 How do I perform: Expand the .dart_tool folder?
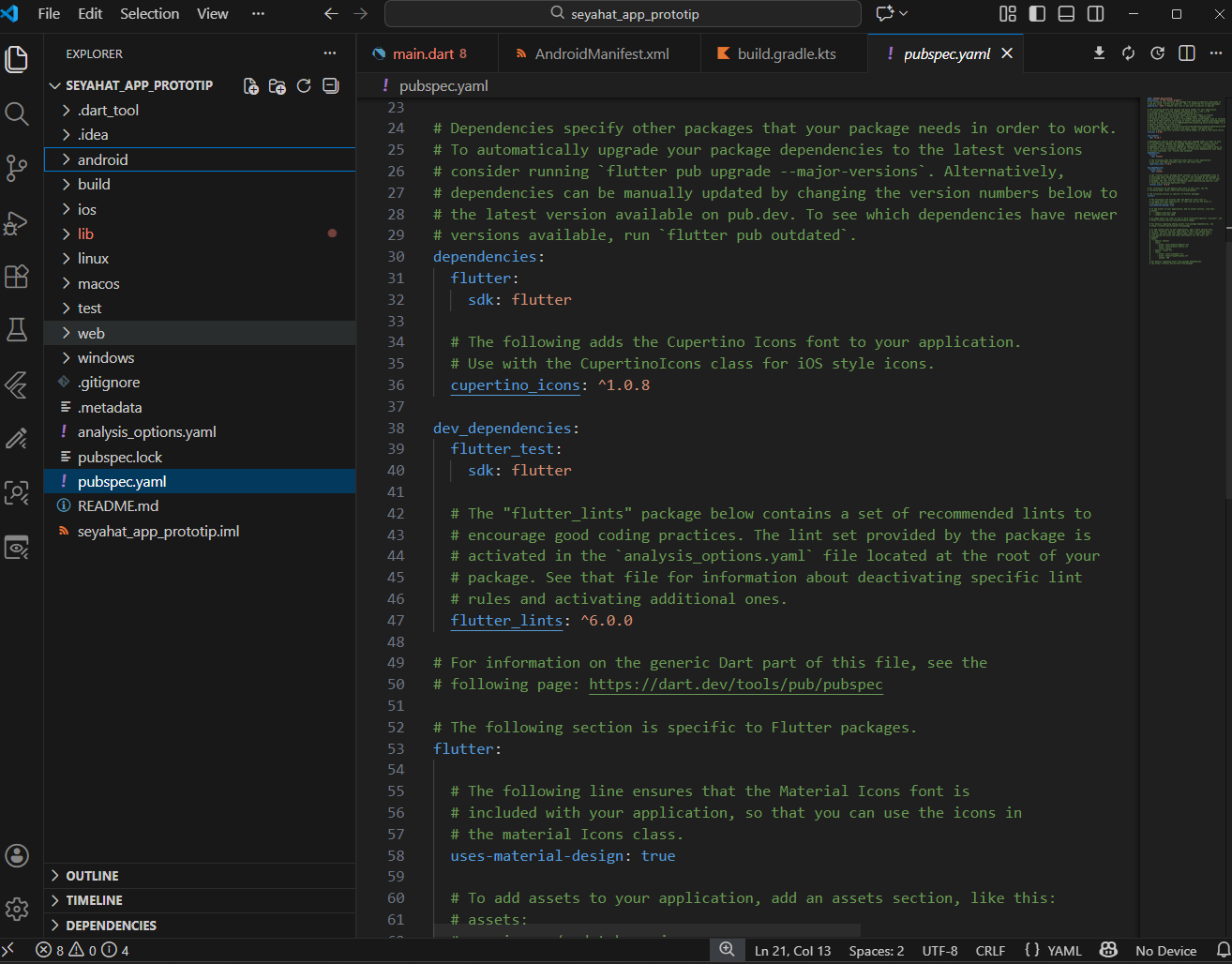200,110
